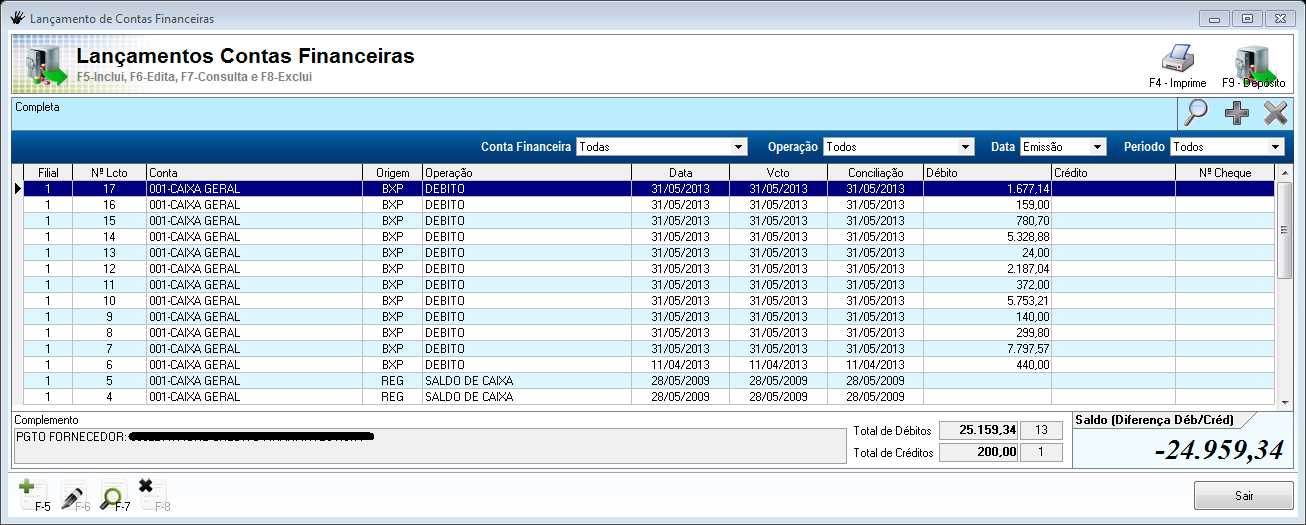
Task: Select entry 16 with débito 159,00
Action: [x=650, y=204]
